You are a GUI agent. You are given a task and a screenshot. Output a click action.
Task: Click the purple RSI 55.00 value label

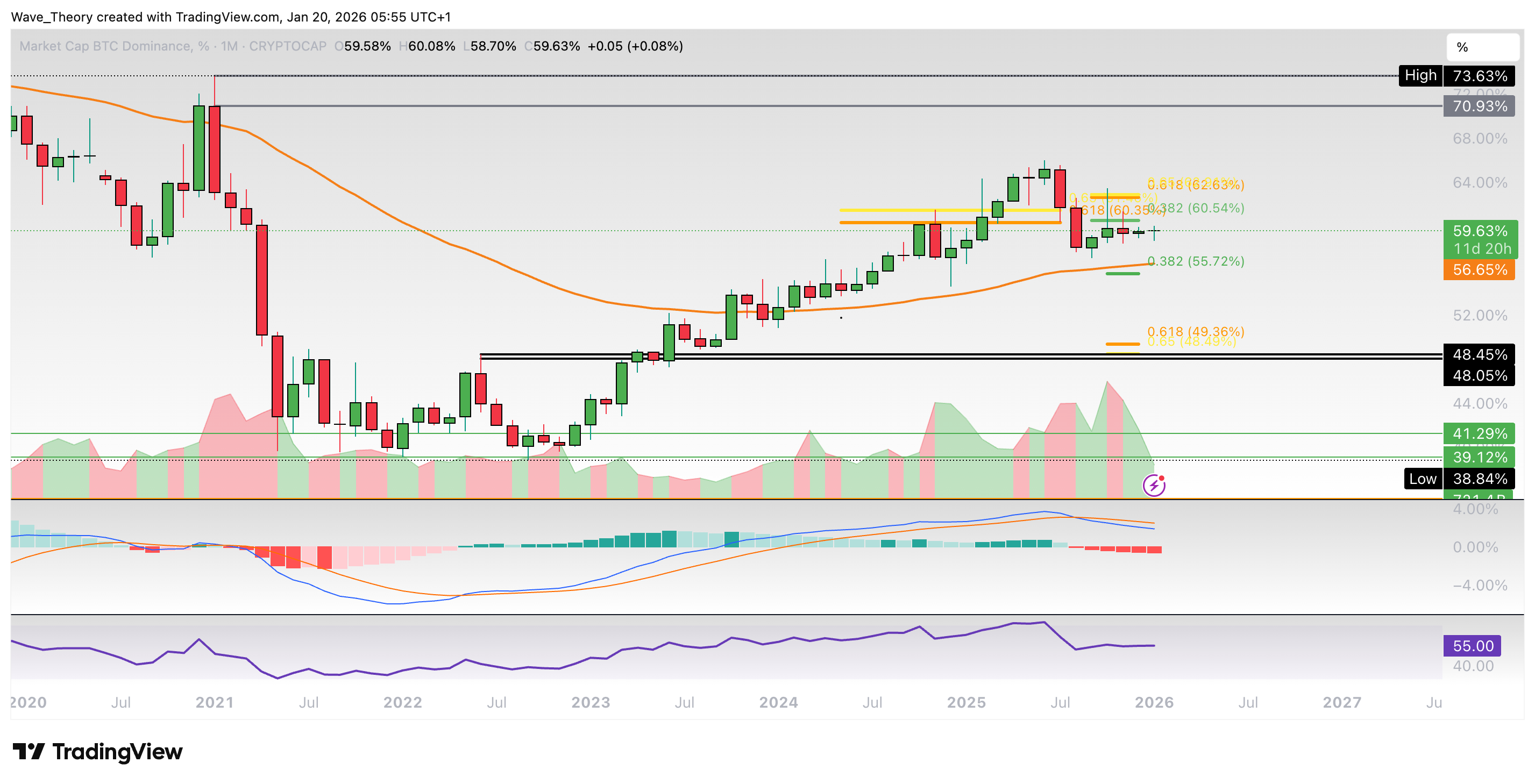tap(1472, 646)
